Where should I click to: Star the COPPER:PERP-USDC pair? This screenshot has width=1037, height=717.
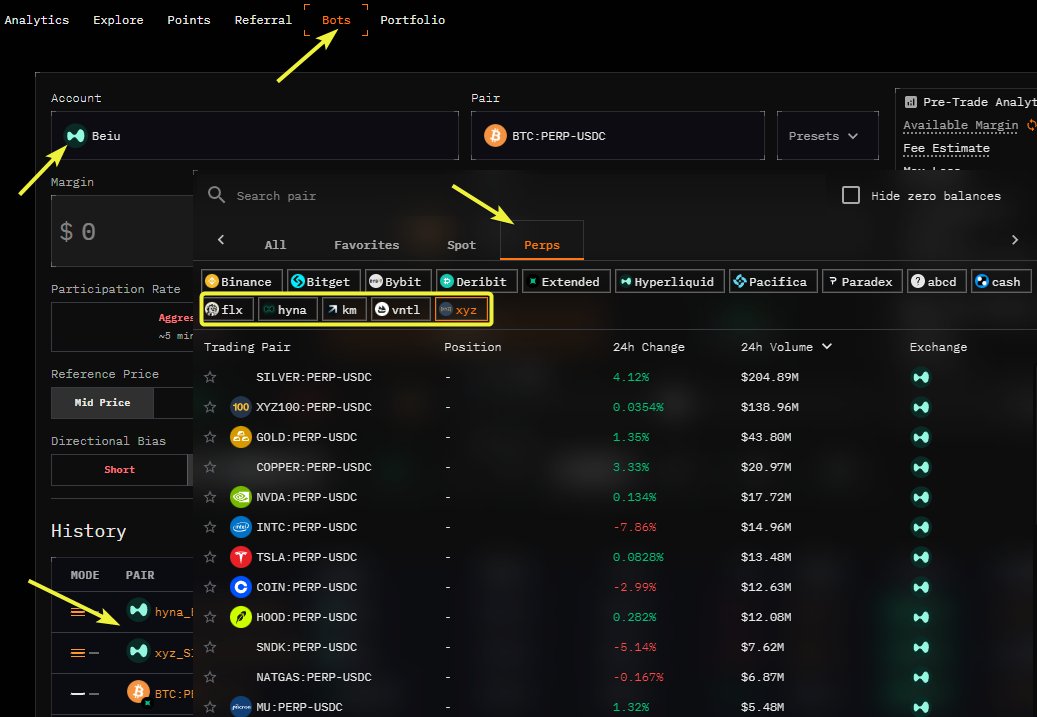[210, 467]
